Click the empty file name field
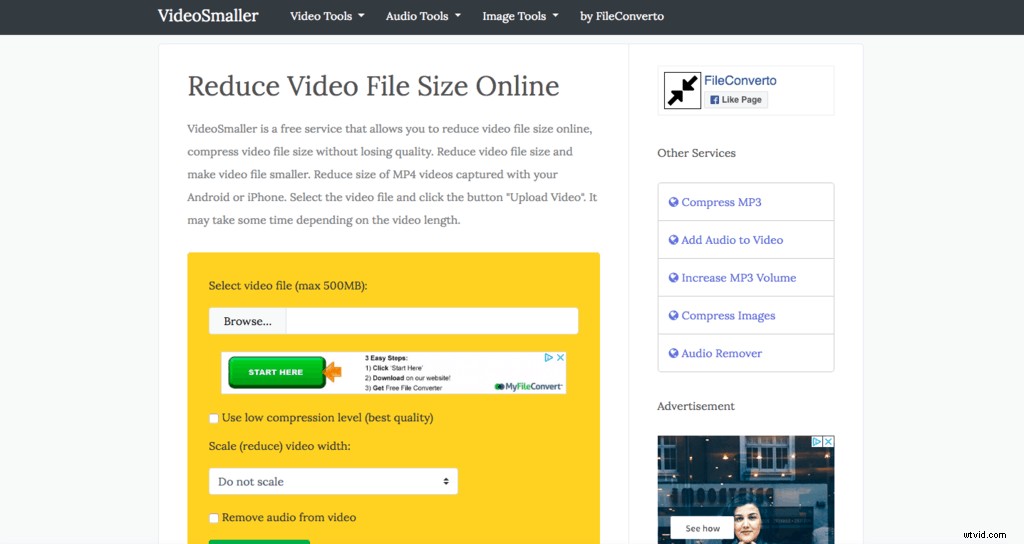This screenshot has width=1024, height=544. pos(432,321)
